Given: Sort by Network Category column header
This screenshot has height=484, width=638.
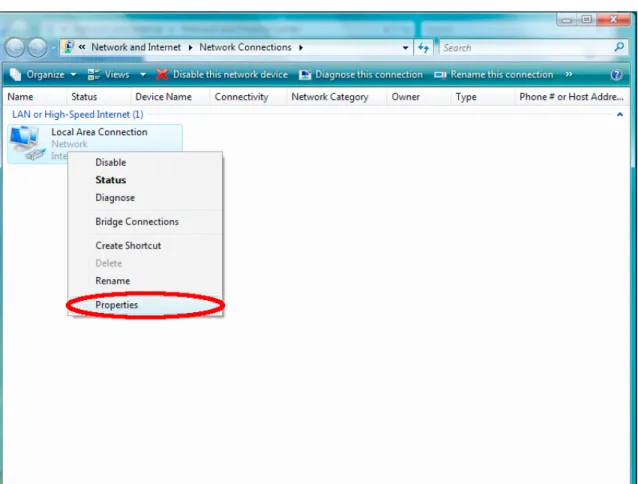Looking at the screenshot, I should tap(336, 97).
